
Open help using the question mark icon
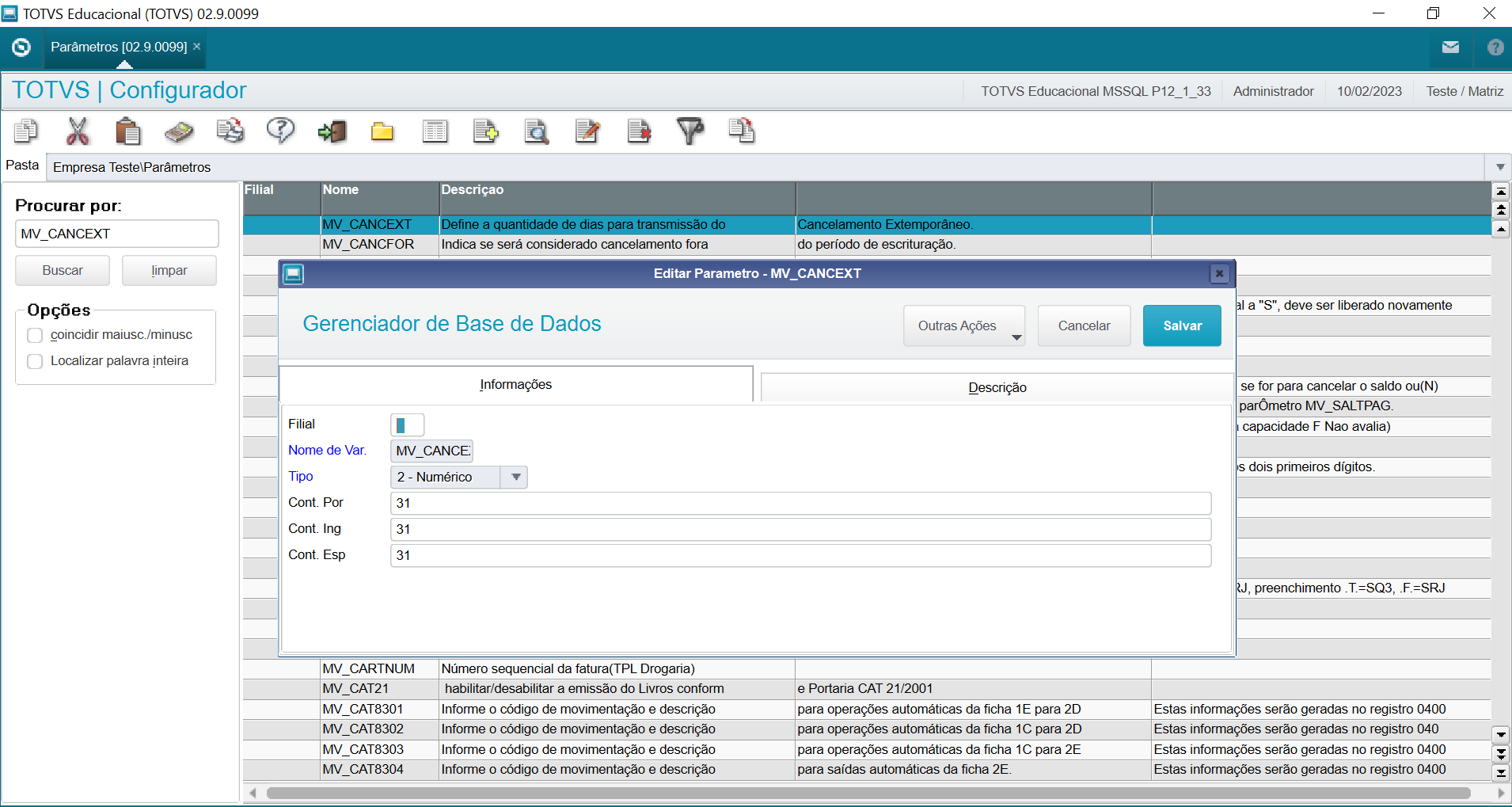280,131
